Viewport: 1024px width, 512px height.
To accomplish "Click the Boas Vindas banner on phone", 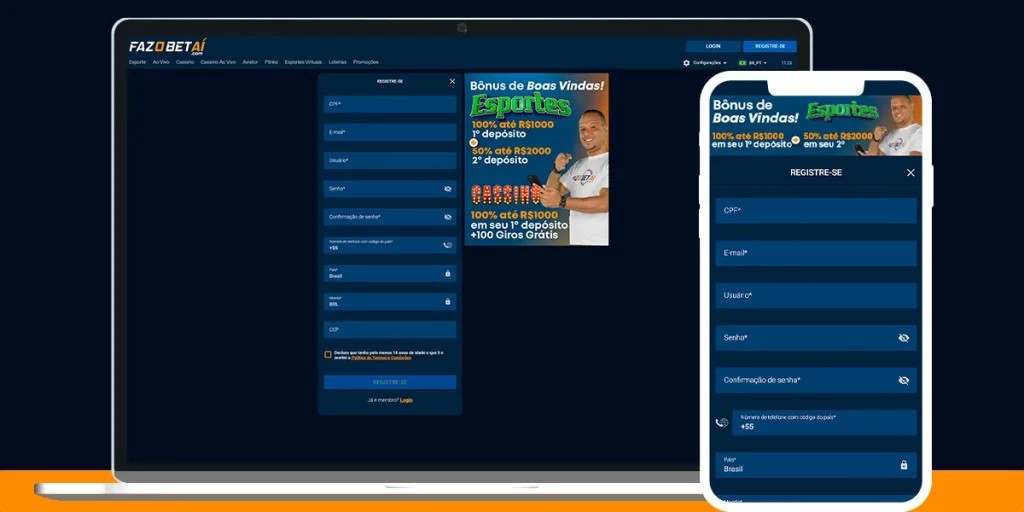I will pyautogui.click(x=816, y=125).
